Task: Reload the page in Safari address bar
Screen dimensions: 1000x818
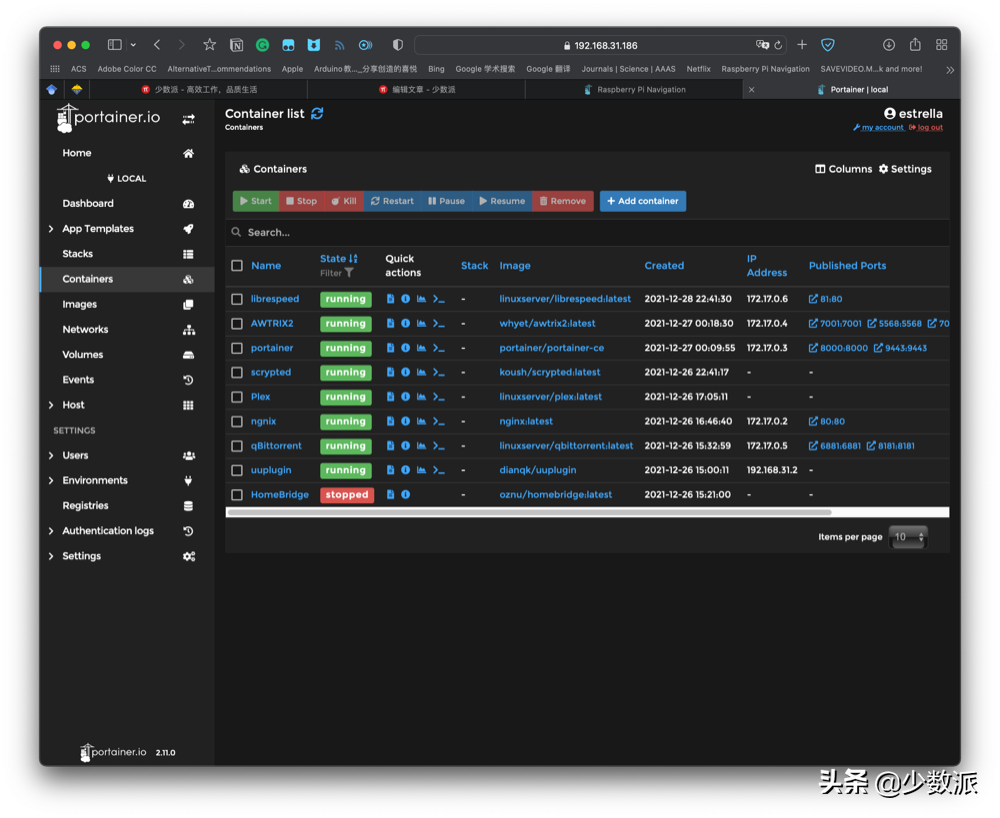Action: [x=778, y=45]
